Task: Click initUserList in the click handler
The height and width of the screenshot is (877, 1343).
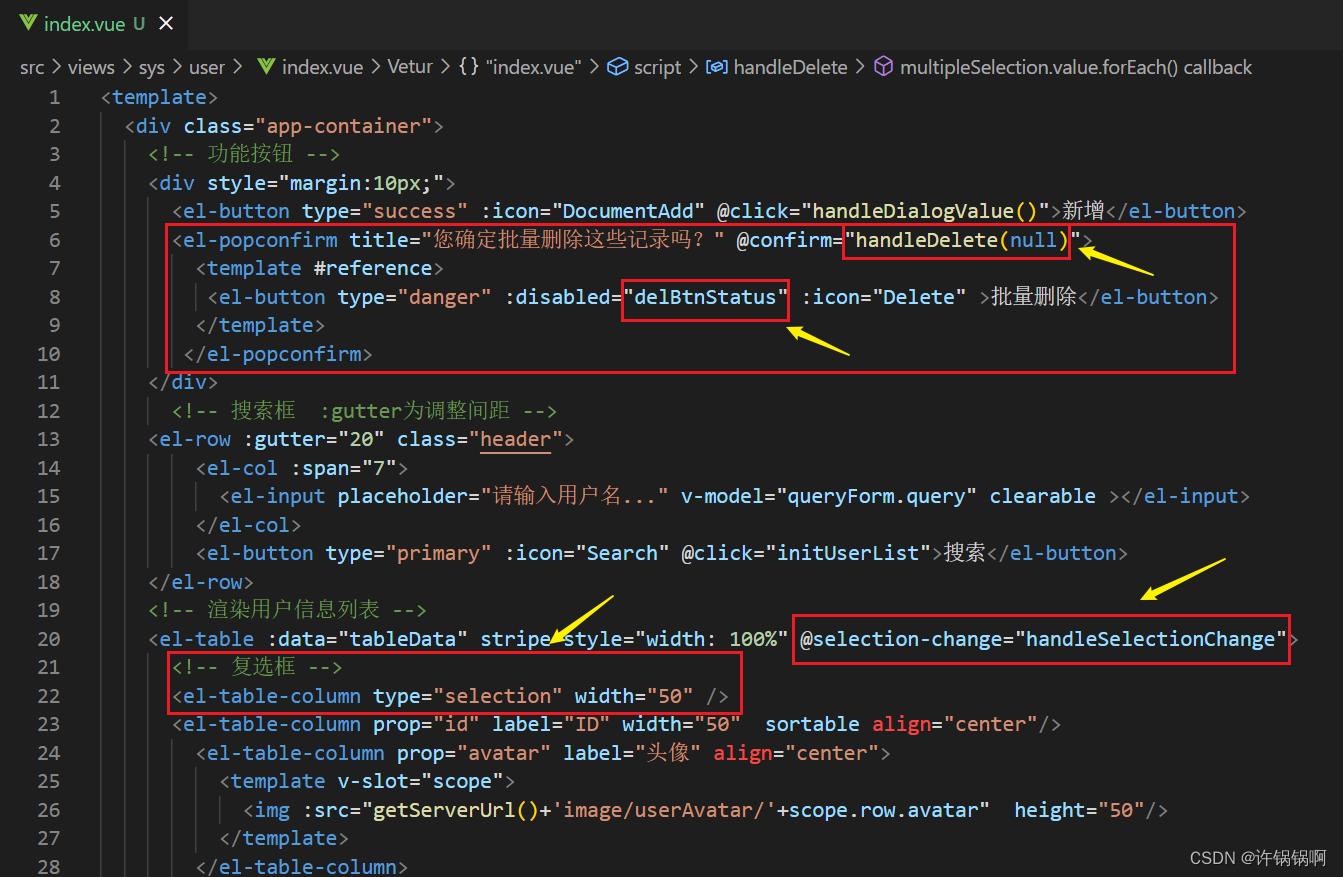Action: pyautogui.click(x=848, y=553)
